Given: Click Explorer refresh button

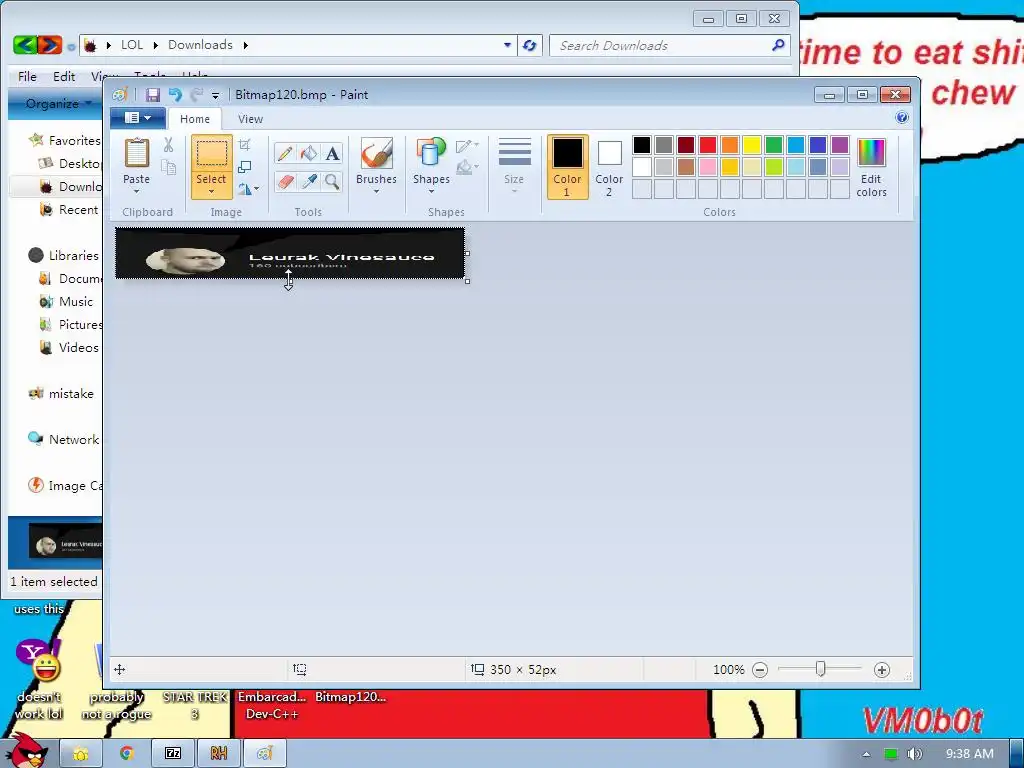Looking at the screenshot, I should coord(530,45).
